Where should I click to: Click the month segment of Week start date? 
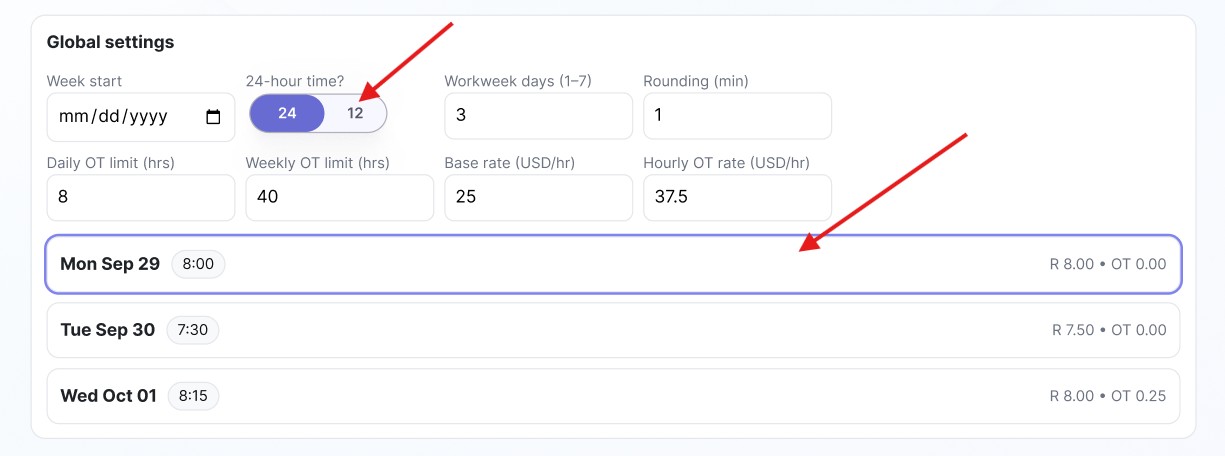(x=73, y=117)
